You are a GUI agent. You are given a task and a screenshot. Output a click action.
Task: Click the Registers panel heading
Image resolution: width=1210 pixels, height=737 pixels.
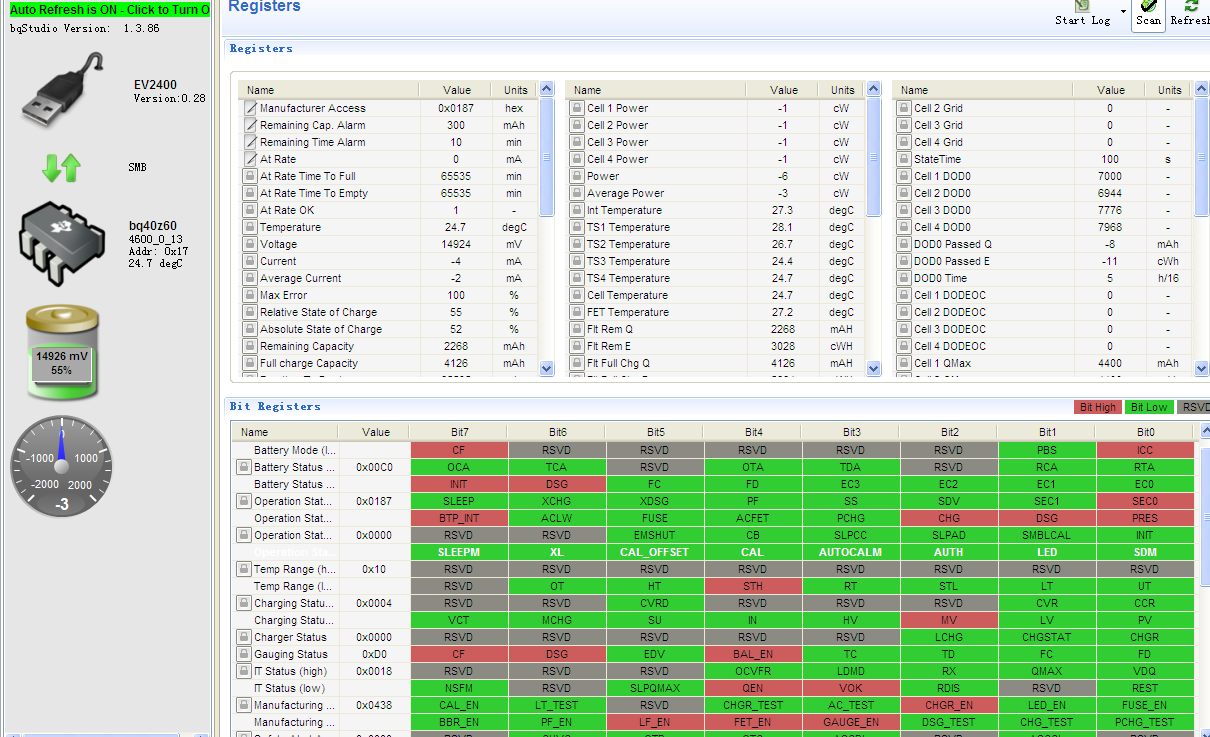261,48
